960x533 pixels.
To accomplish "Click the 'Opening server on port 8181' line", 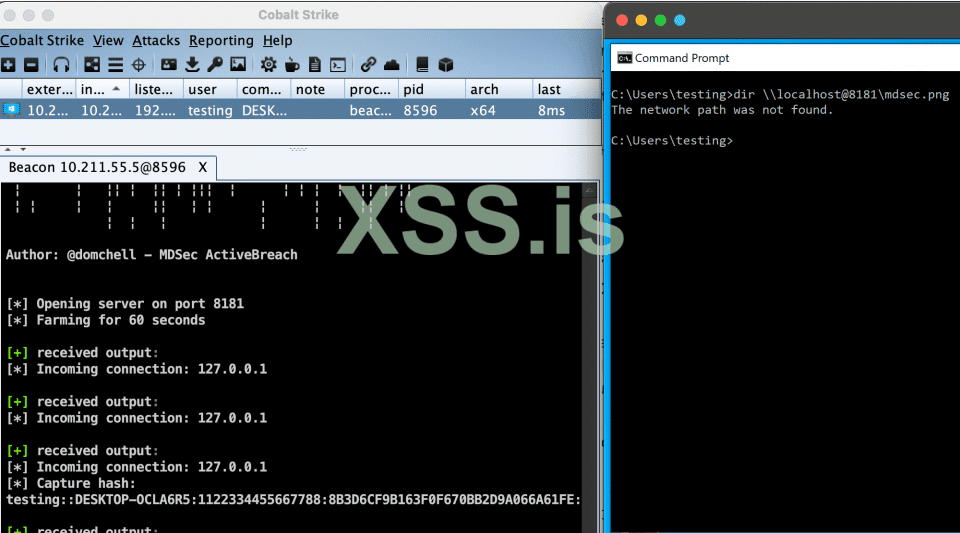I will coord(125,304).
